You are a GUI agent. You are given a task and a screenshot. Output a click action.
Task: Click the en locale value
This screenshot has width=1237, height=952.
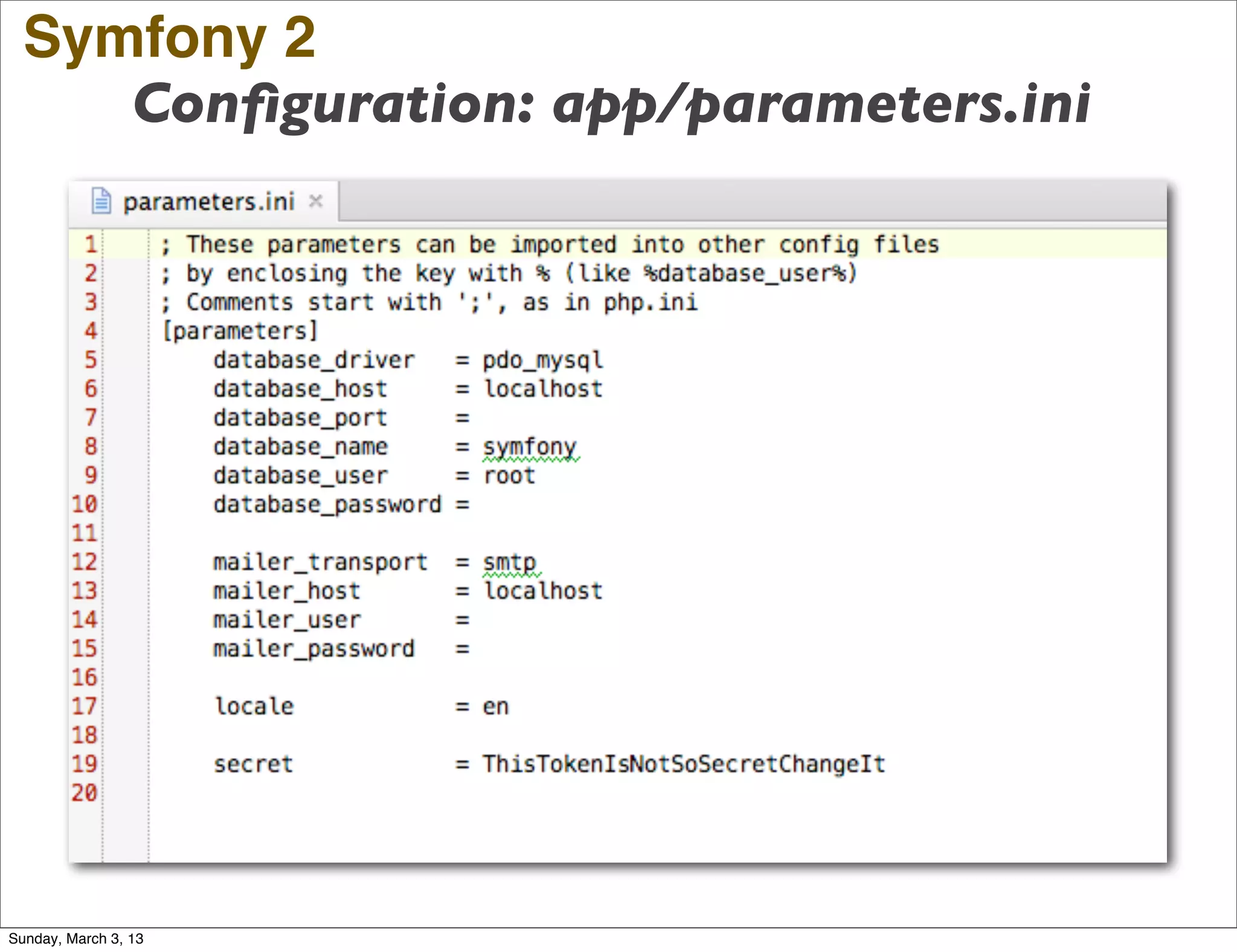coord(496,707)
